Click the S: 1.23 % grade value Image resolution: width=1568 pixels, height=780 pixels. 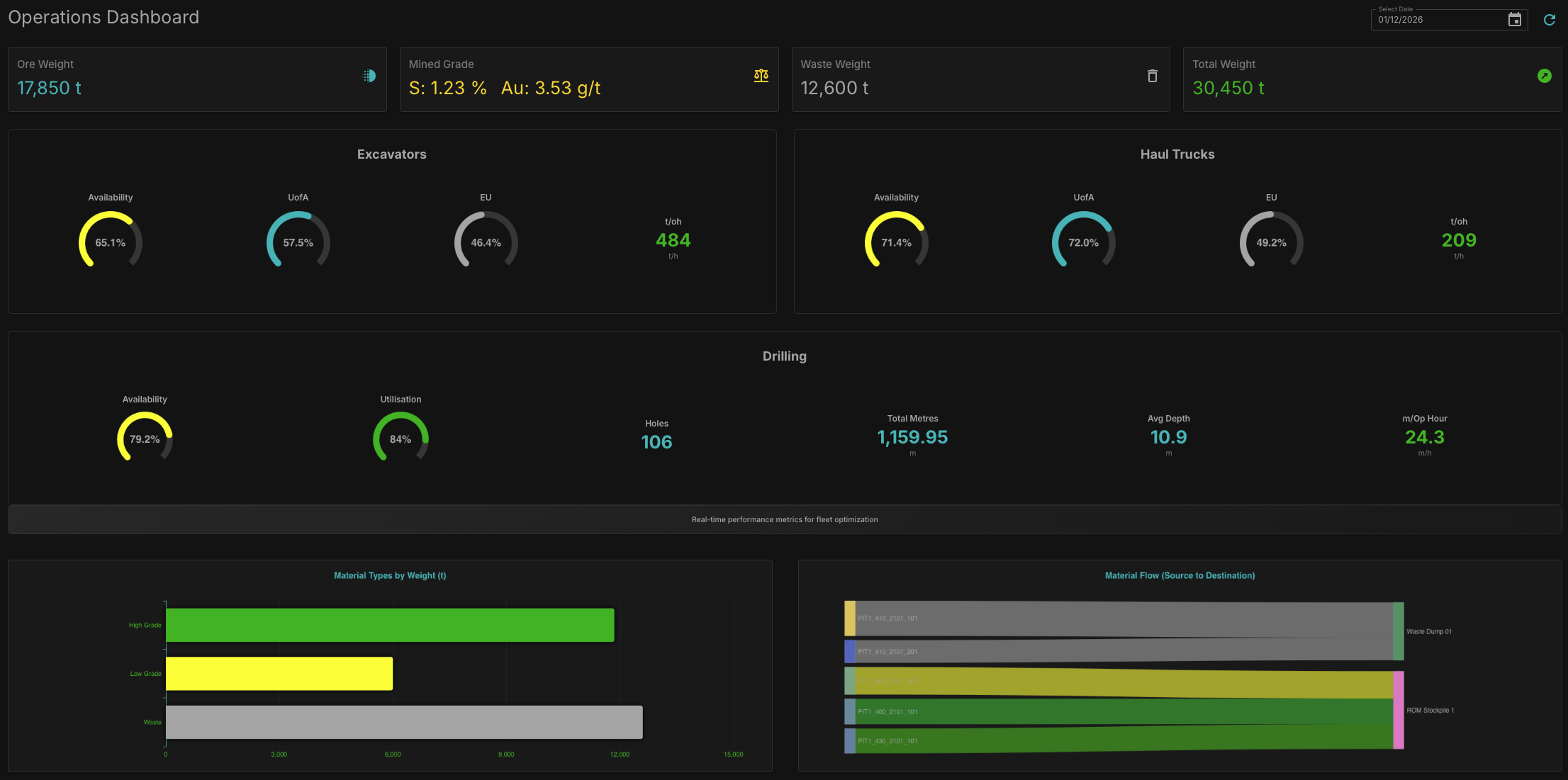coord(448,88)
